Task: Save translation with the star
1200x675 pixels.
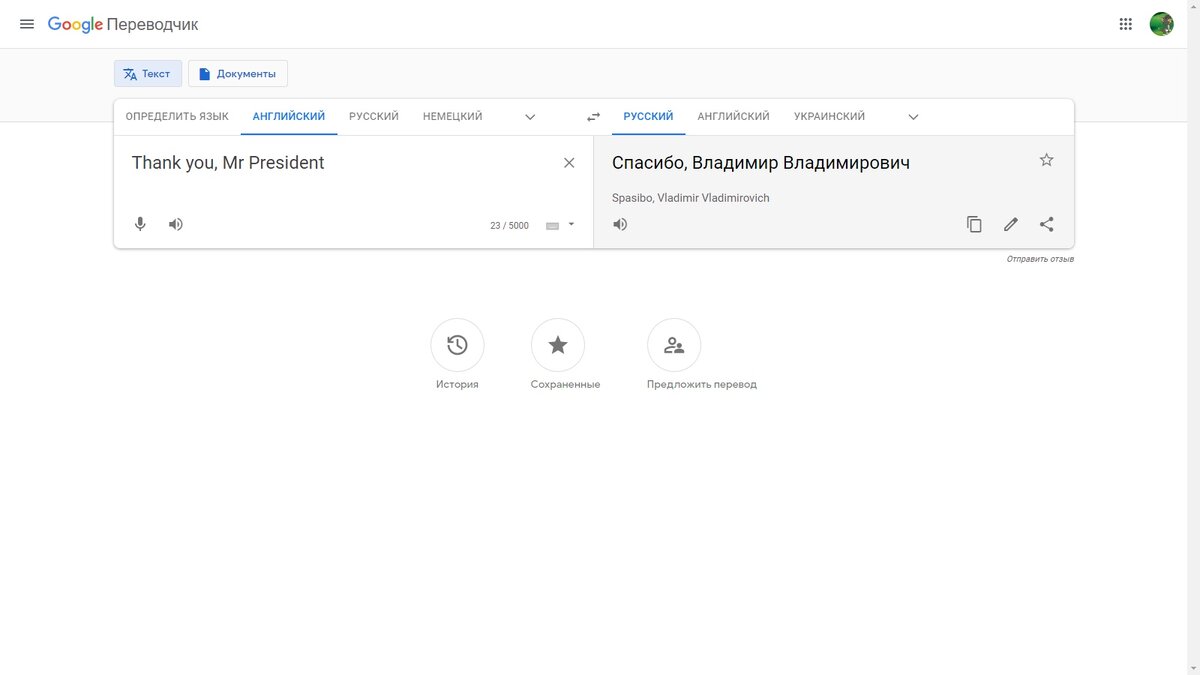Action: (x=1046, y=160)
